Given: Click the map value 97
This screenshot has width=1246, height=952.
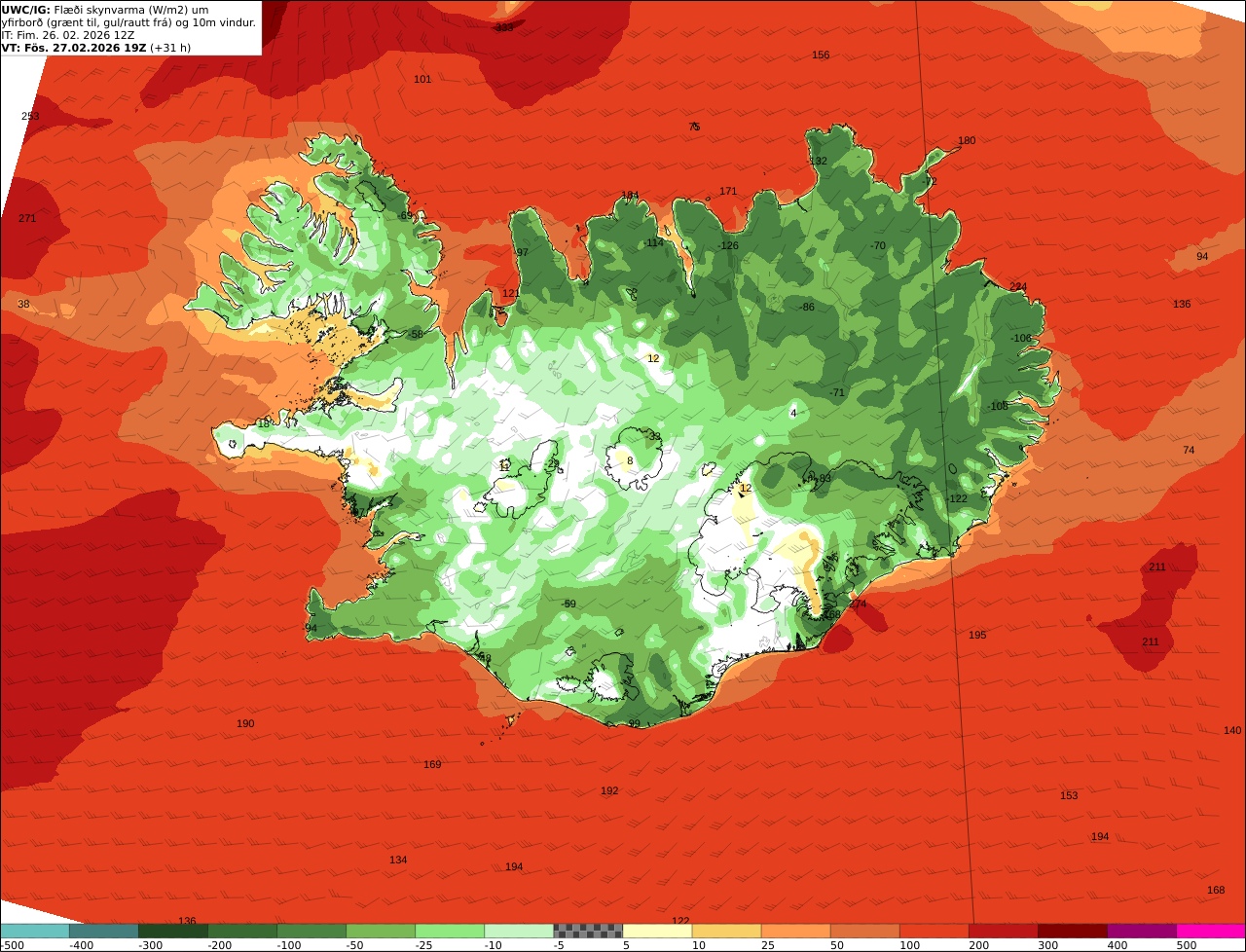Looking at the screenshot, I should (x=522, y=252).
